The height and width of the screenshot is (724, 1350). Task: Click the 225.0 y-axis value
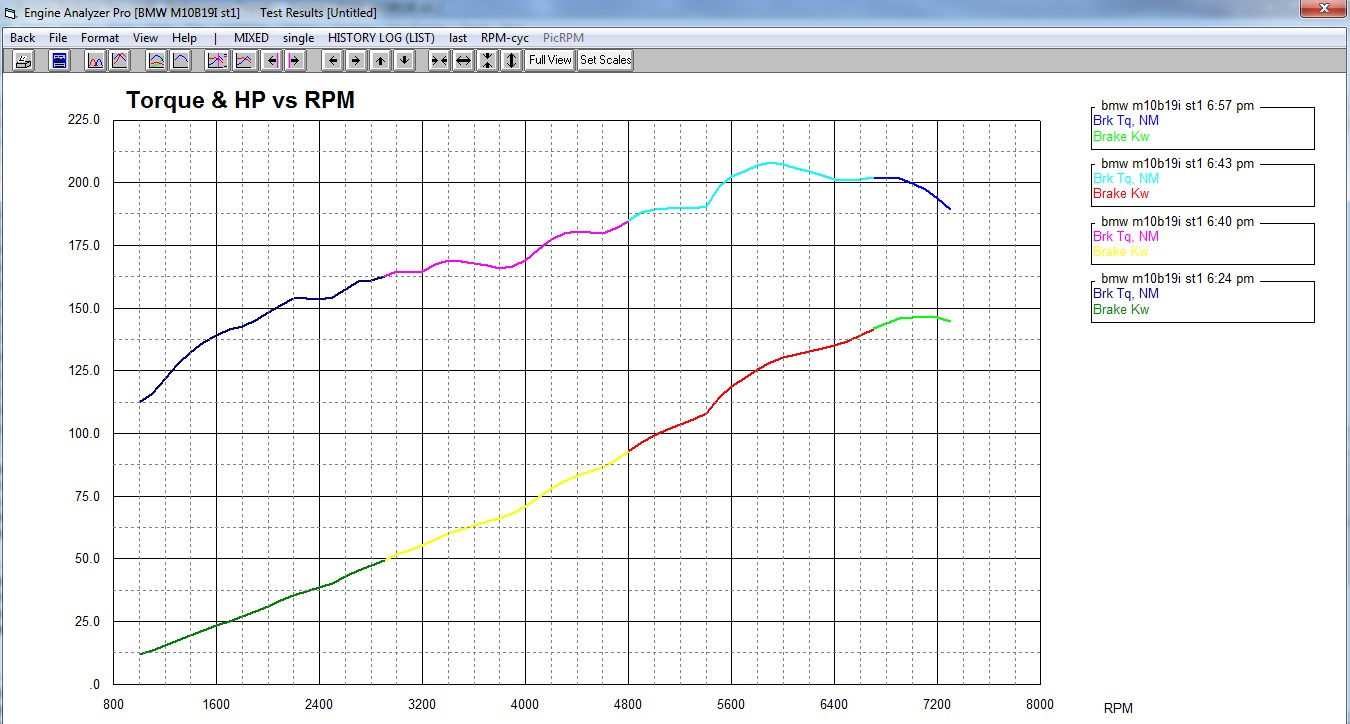pos(83,120)
